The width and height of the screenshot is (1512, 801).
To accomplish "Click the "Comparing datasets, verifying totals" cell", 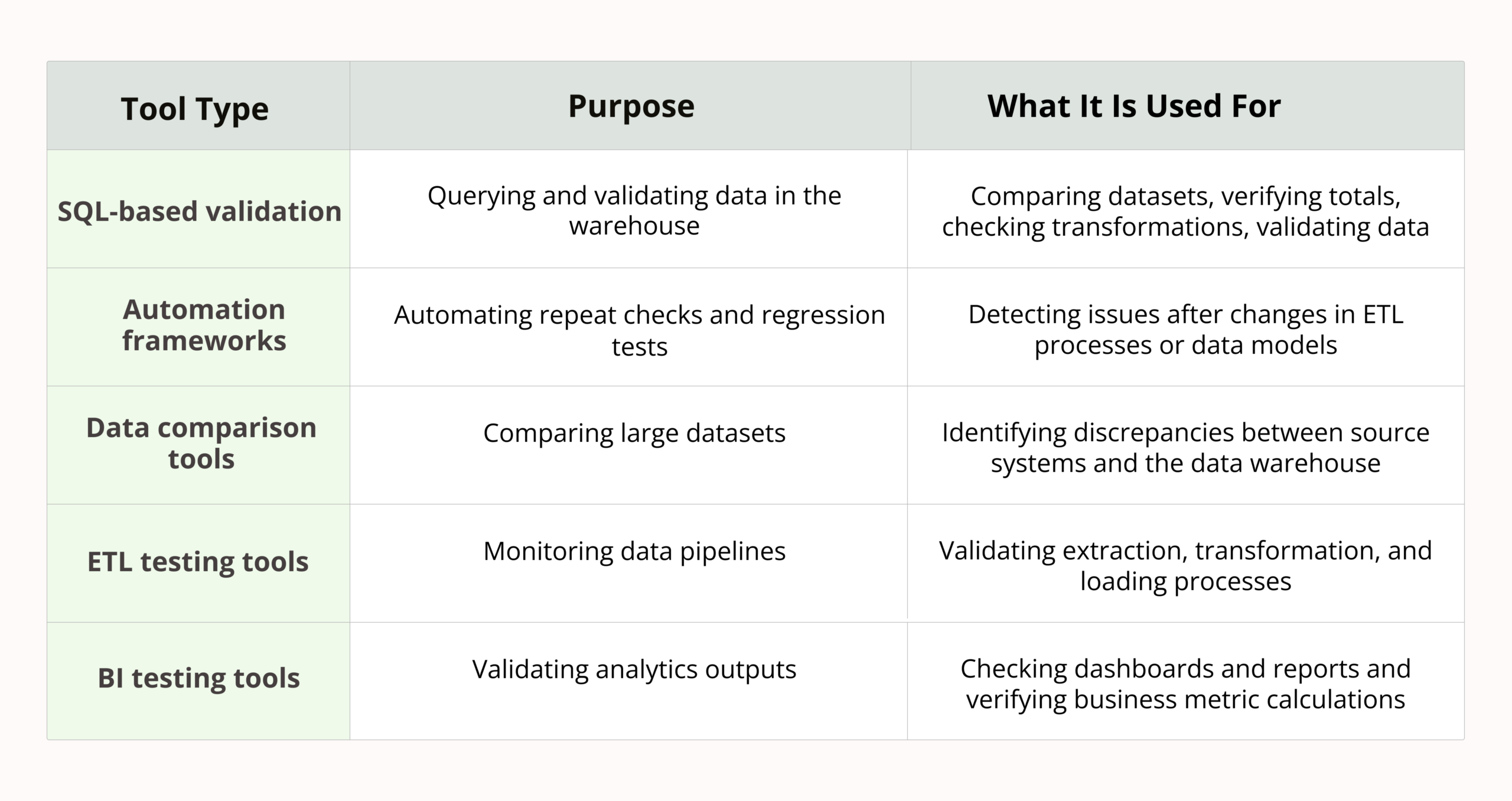I will coord(1185,211).
